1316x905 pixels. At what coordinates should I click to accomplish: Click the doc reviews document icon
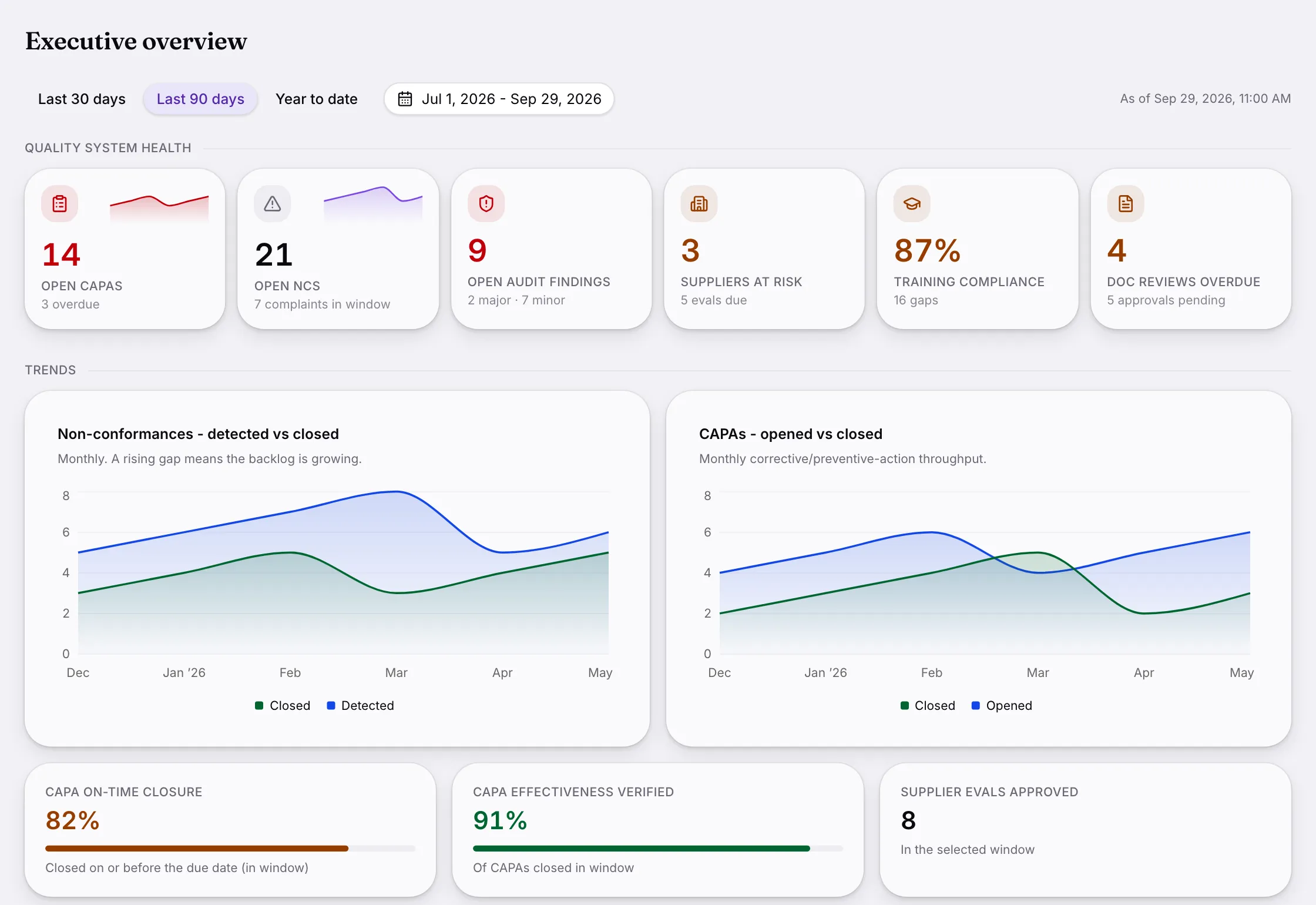1126,204
